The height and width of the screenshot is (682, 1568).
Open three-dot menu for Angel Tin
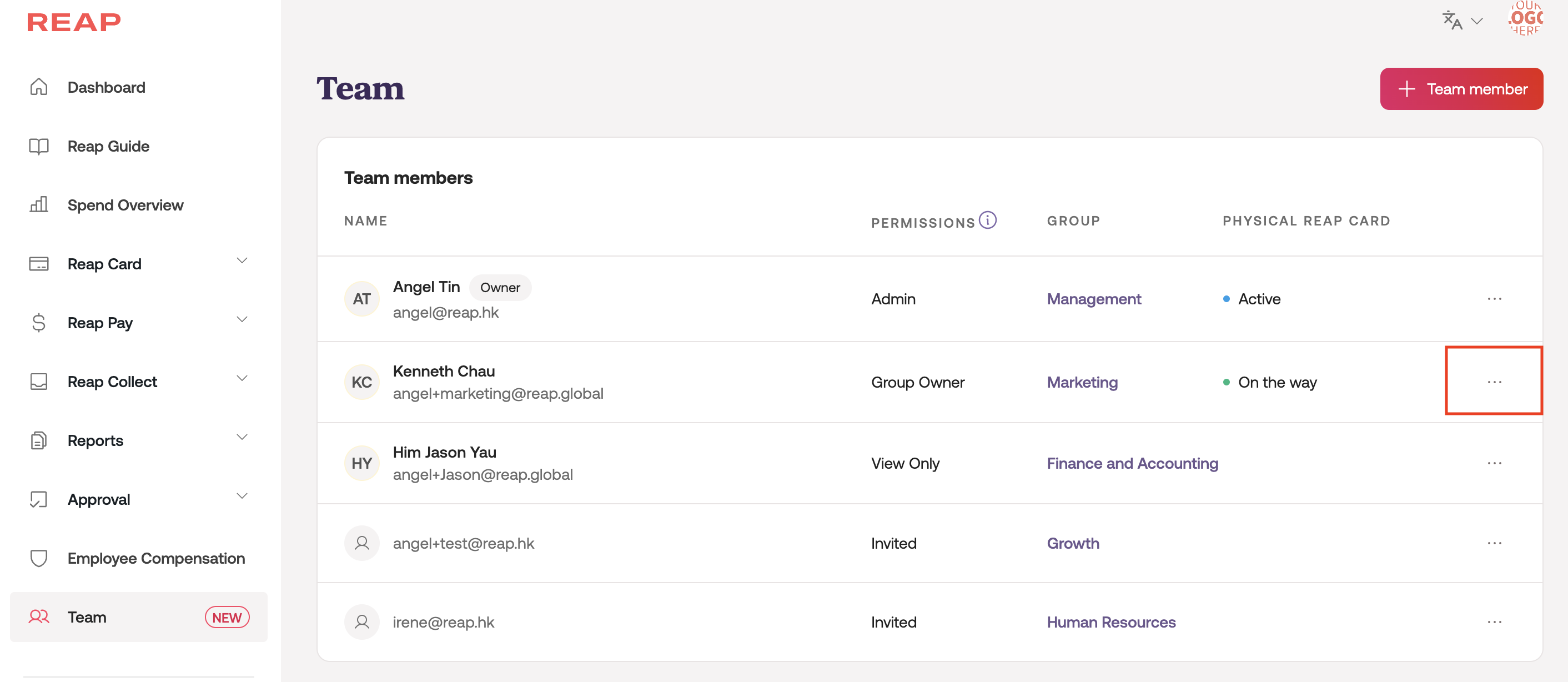pyautogui.click(x=1494, y=299)
